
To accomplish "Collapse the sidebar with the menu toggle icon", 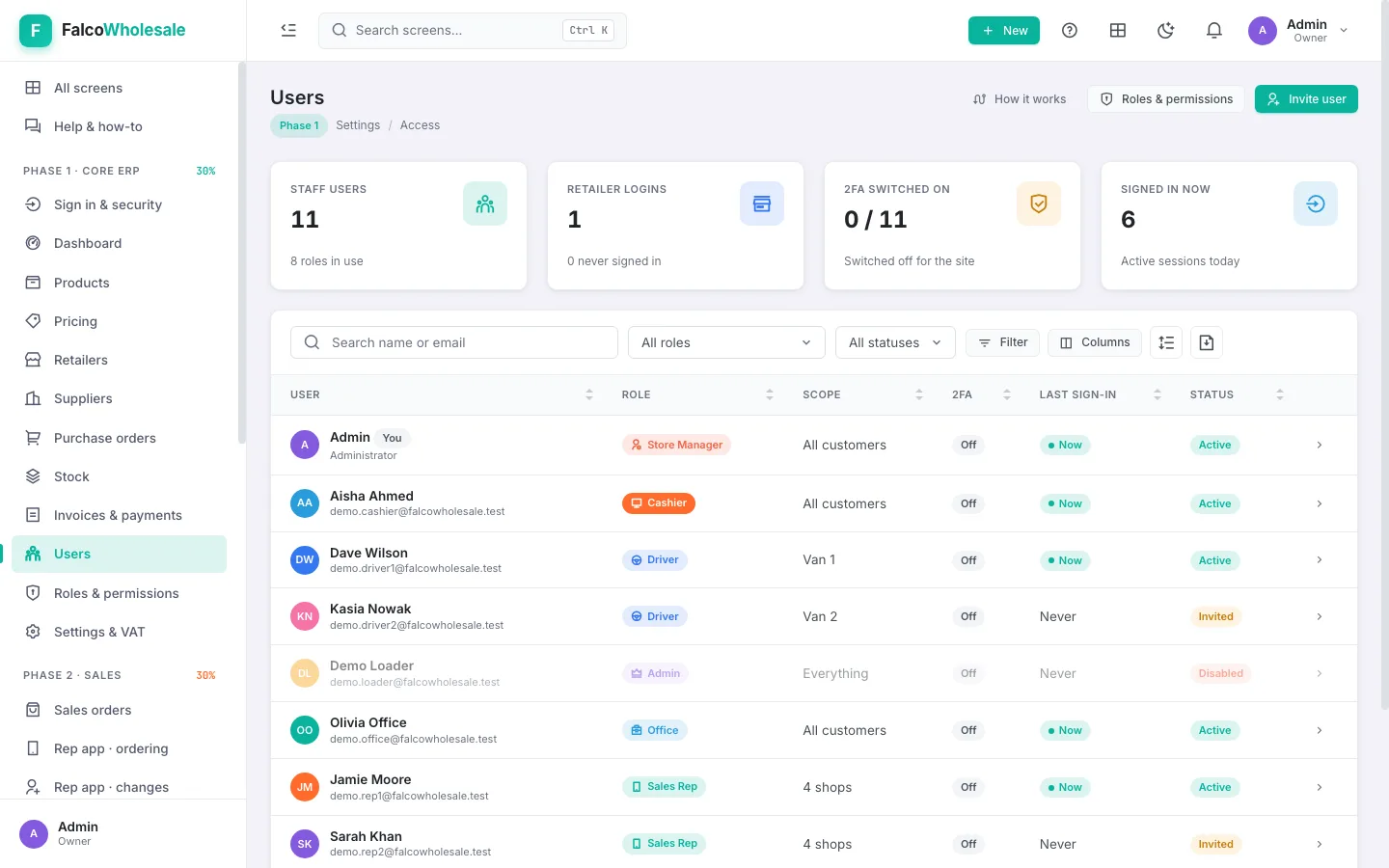I will tap(288, 31).
